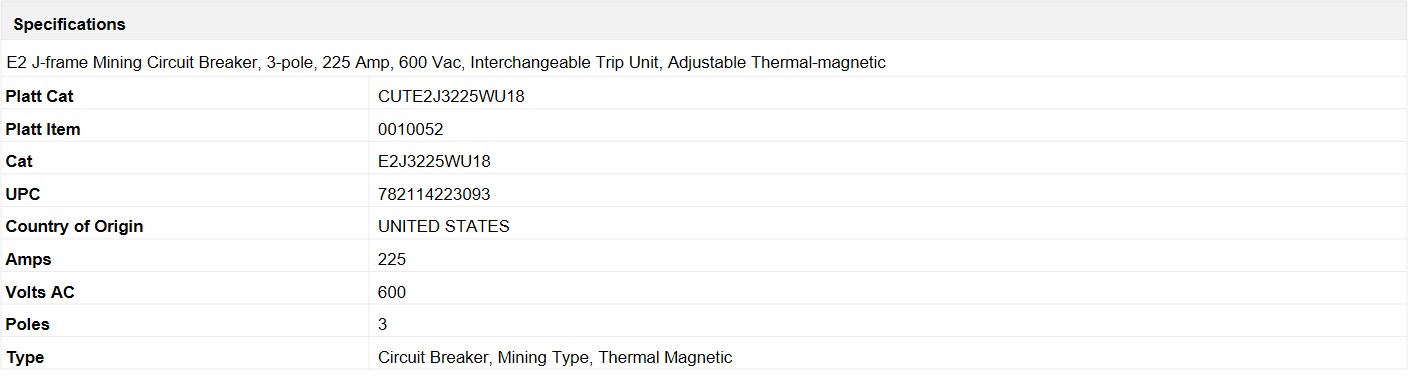Select the UNITED STATES value
This screenshot has width=1408, height=377.
(444, 226)
